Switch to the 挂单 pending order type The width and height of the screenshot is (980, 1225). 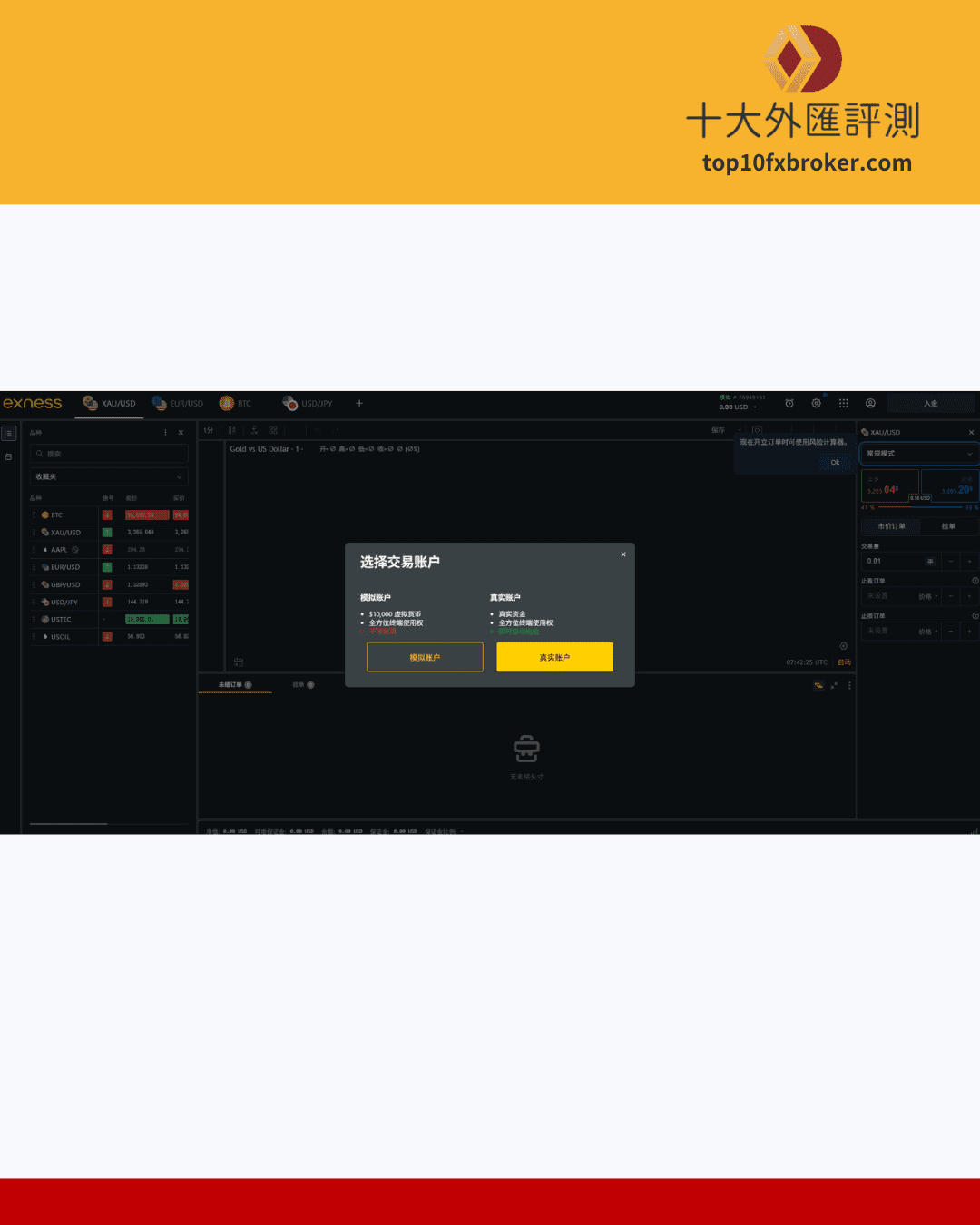coord(948,526)
